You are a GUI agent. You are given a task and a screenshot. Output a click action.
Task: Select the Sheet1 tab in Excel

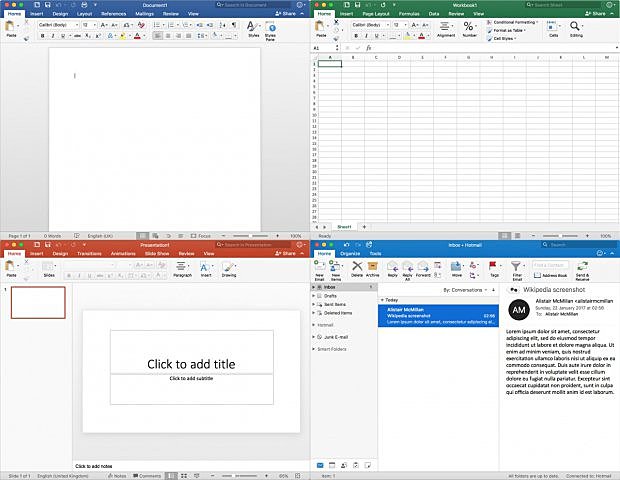344,227
